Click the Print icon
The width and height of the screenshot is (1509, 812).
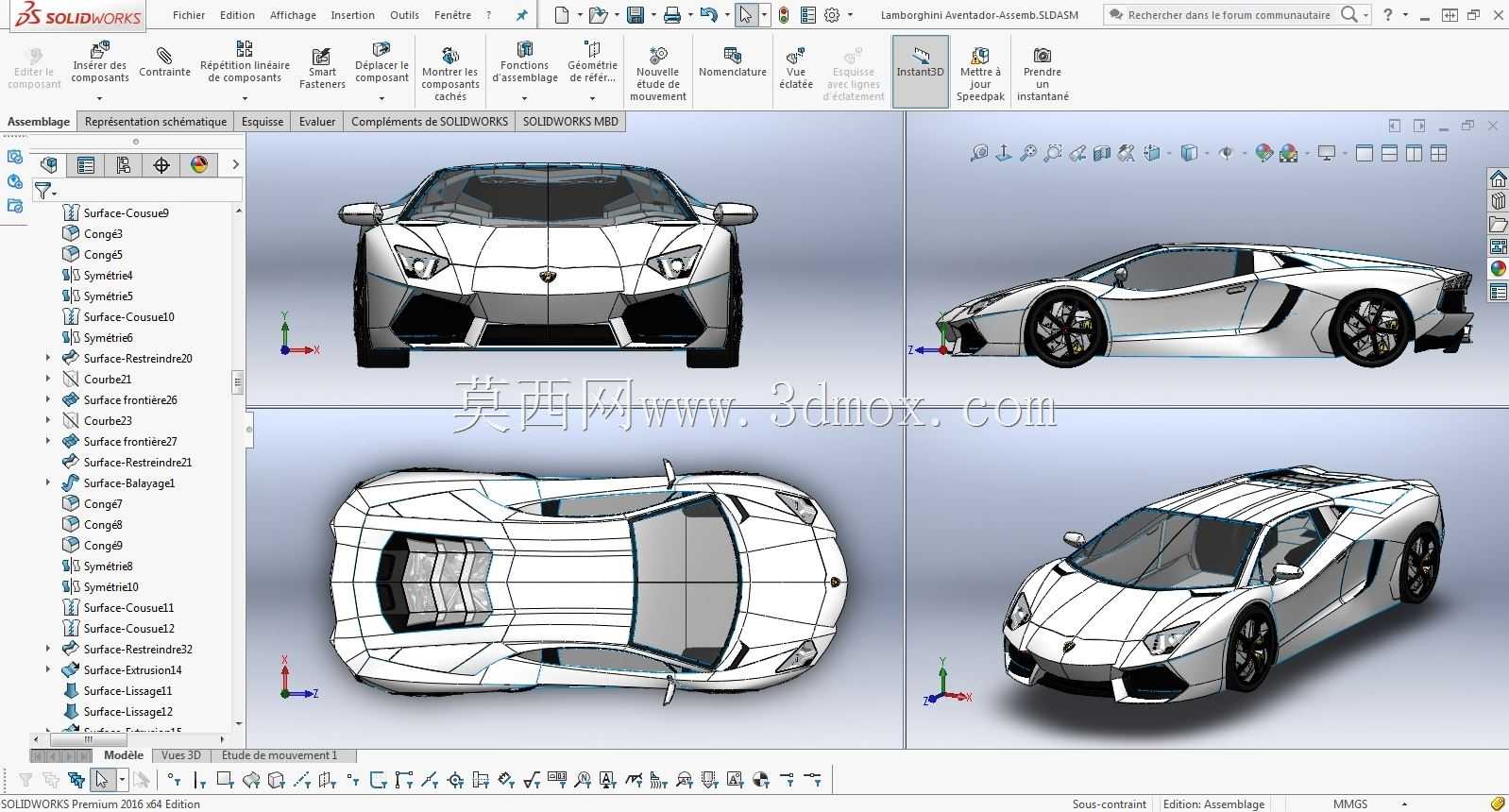tap(672, 15)
